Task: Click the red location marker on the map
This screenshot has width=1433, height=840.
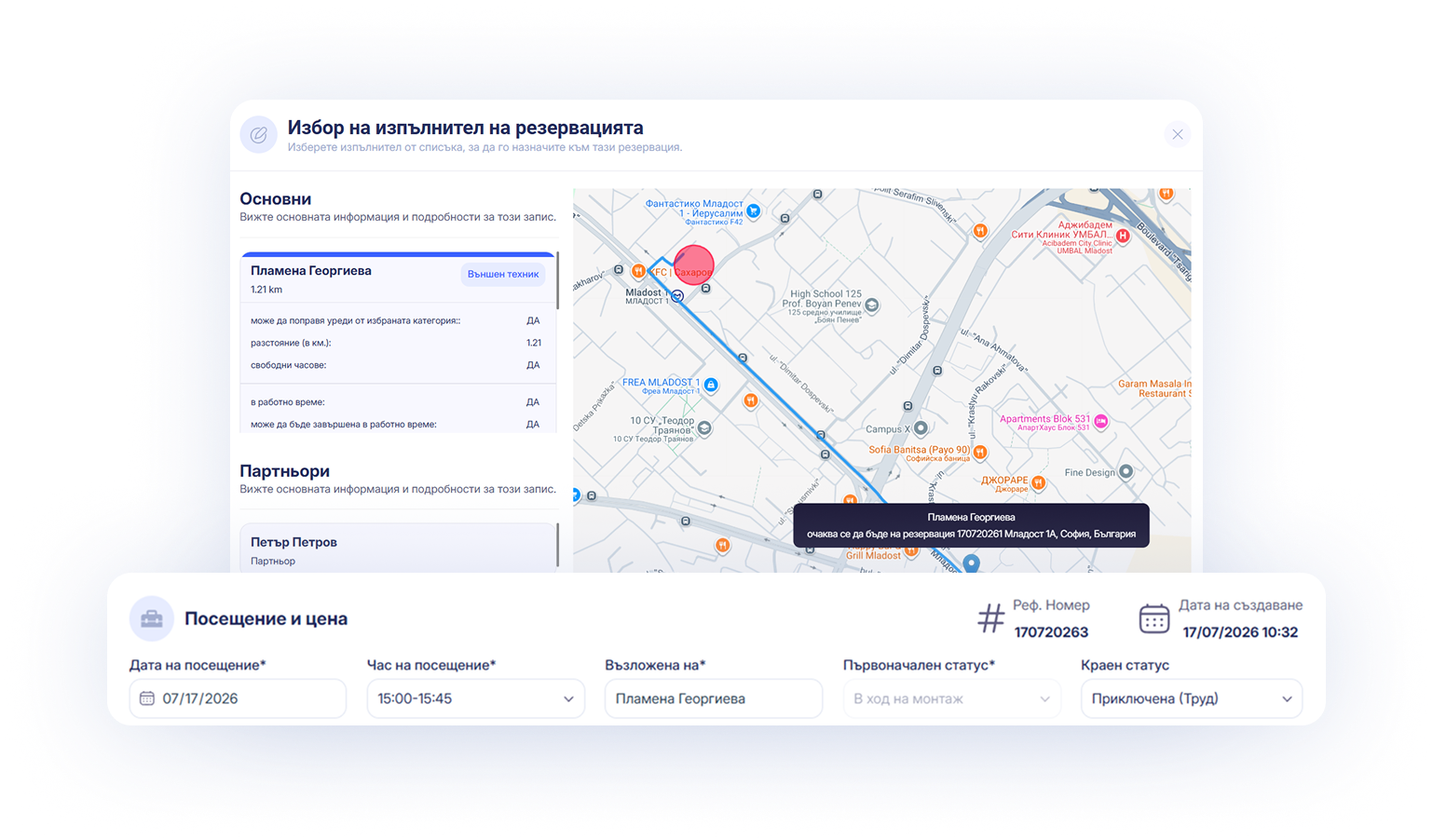Action: pos(694,265)
